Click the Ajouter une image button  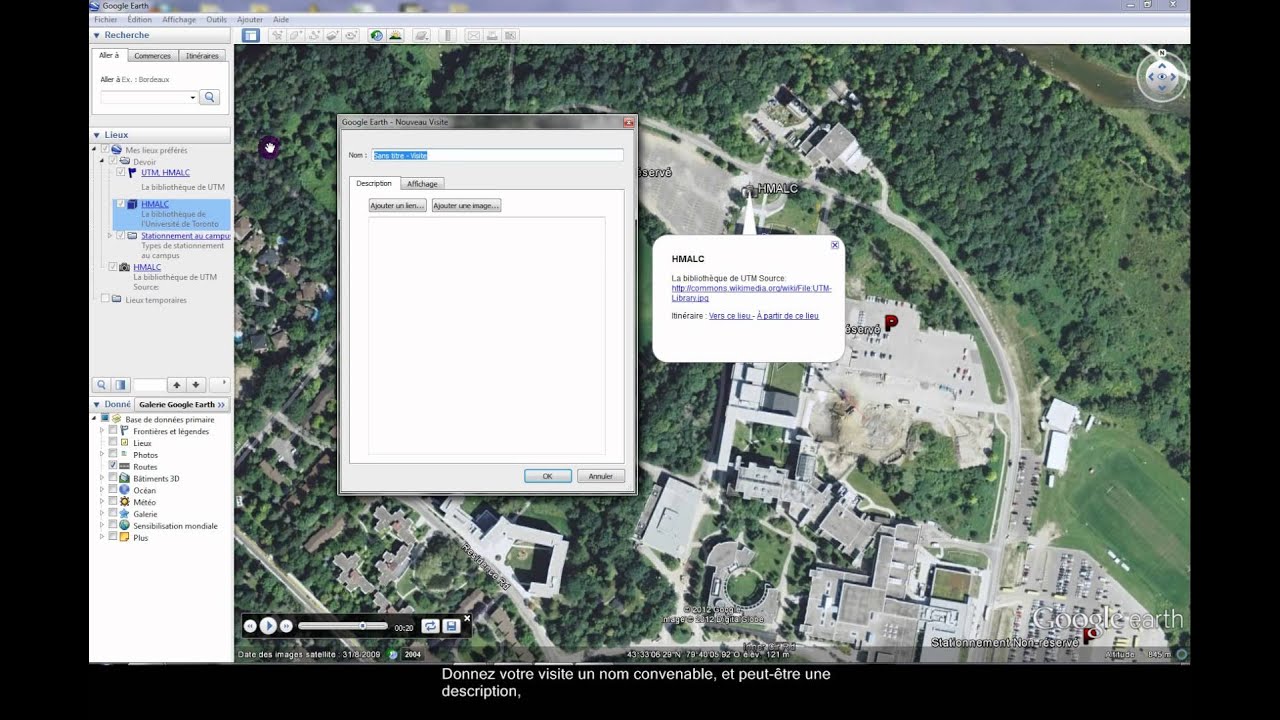click(466, 205)
